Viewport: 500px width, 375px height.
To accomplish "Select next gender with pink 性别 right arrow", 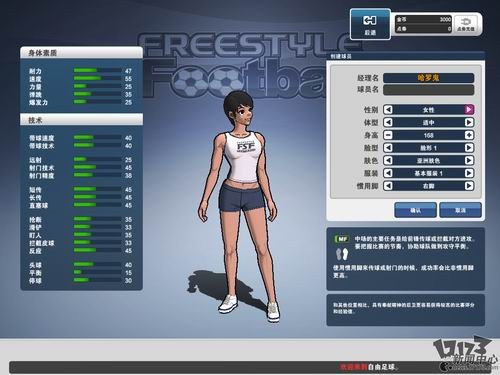I will click(x=469, y=110).
